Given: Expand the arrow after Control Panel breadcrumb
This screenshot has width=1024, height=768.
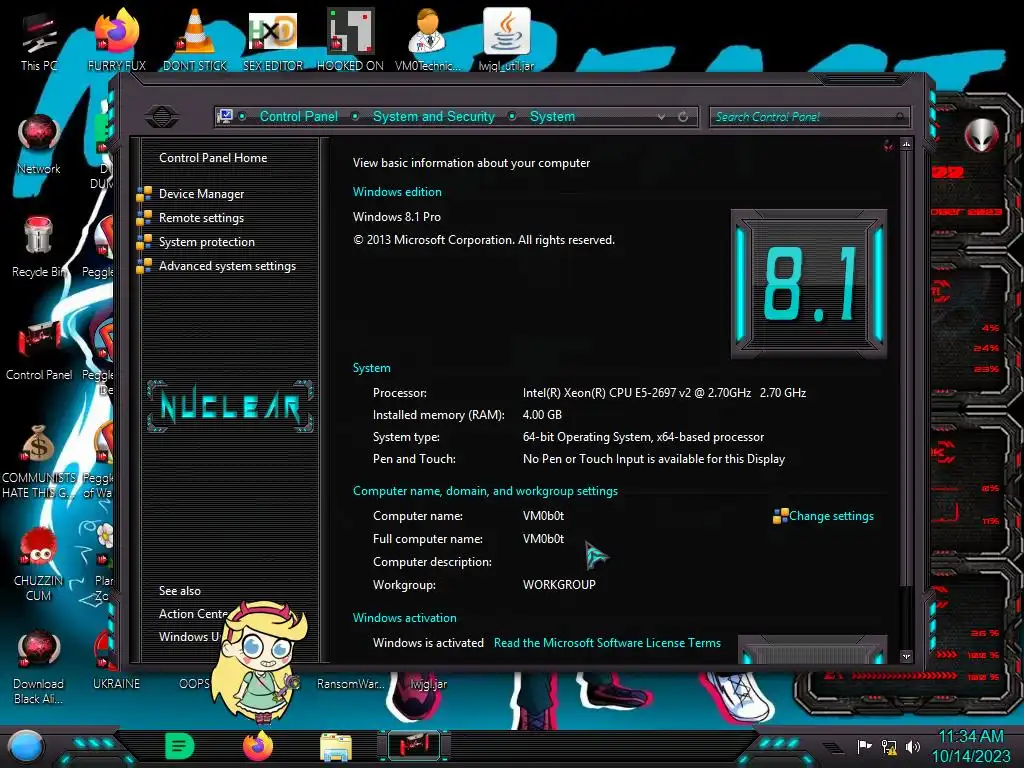Looking at the screenshot, I should (355, 116).
